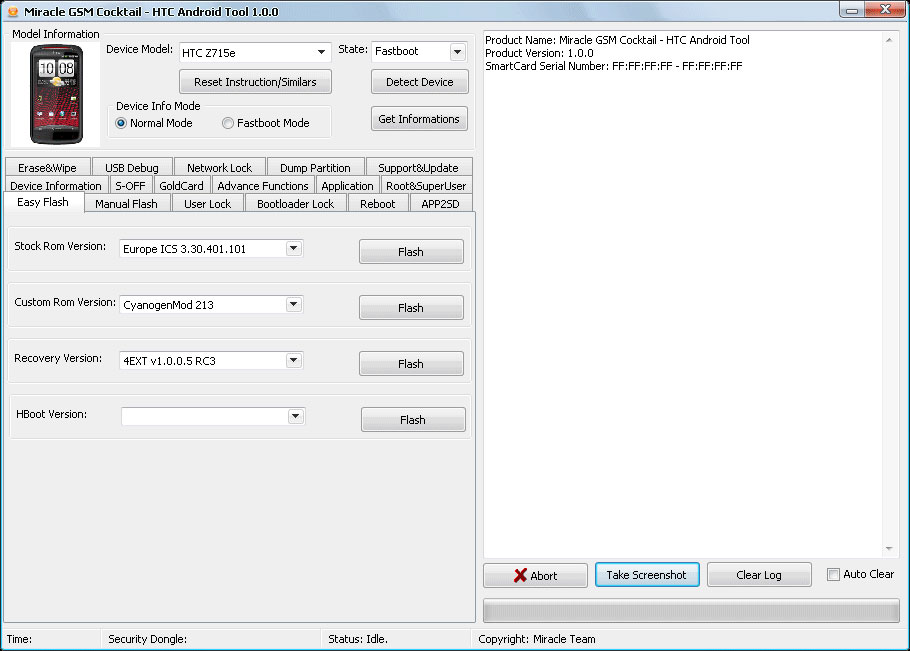Screen dimensions: 910x651
Task: Click the Detect Device button
Action: (420, 82)
